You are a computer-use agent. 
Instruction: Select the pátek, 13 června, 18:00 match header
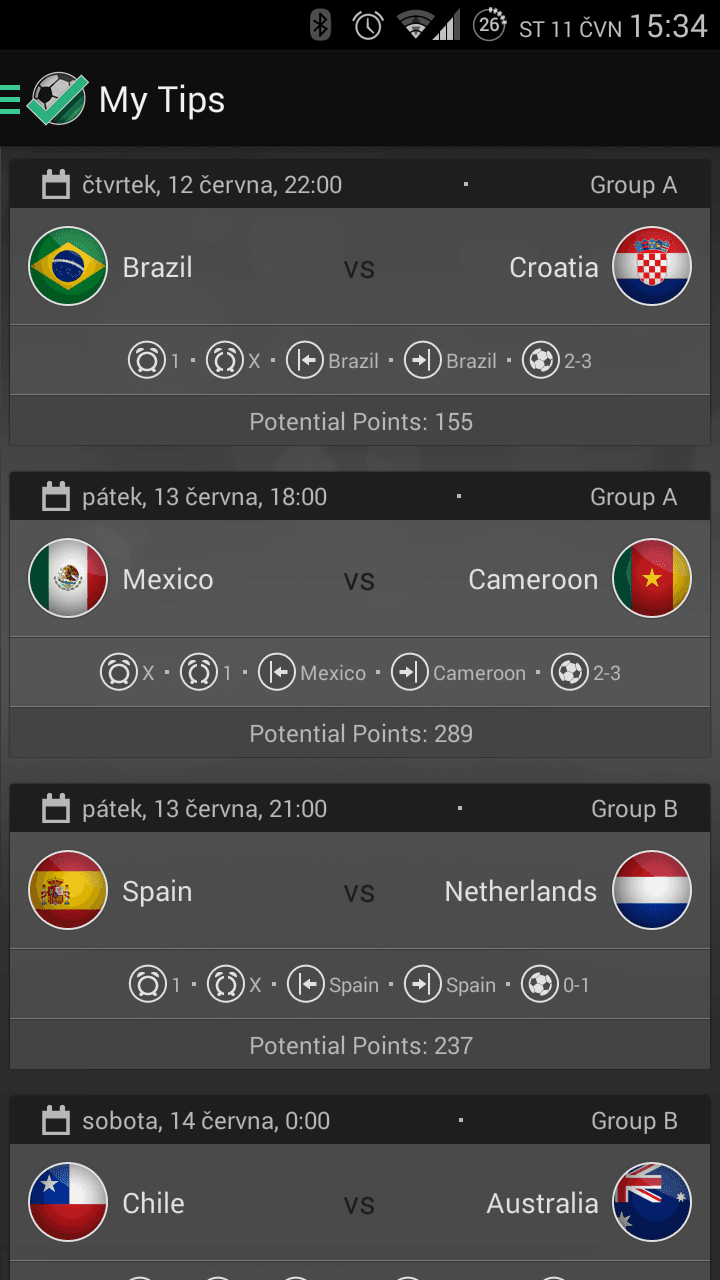pyautogui.click(x=205, y=497)
